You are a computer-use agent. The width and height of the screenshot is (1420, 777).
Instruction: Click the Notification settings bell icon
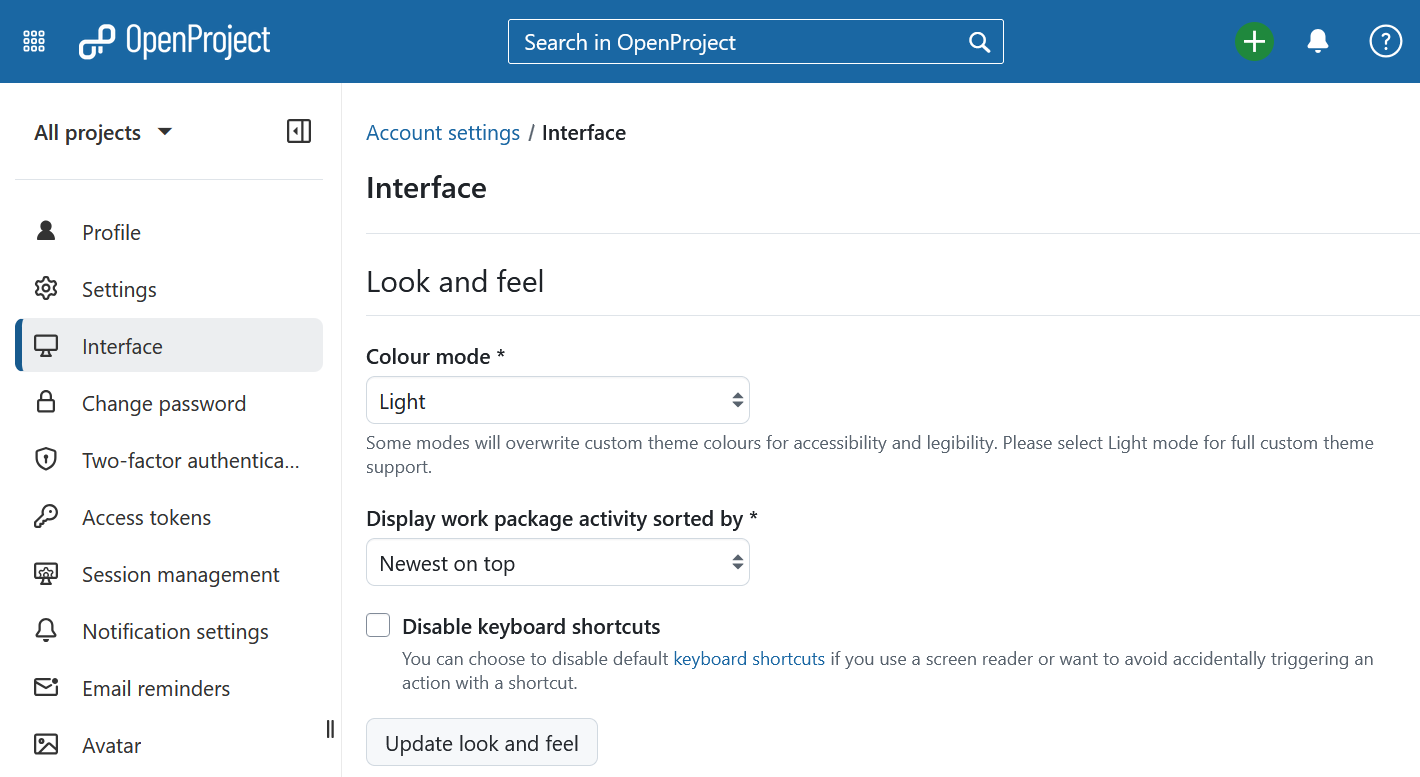click(46, 630)
